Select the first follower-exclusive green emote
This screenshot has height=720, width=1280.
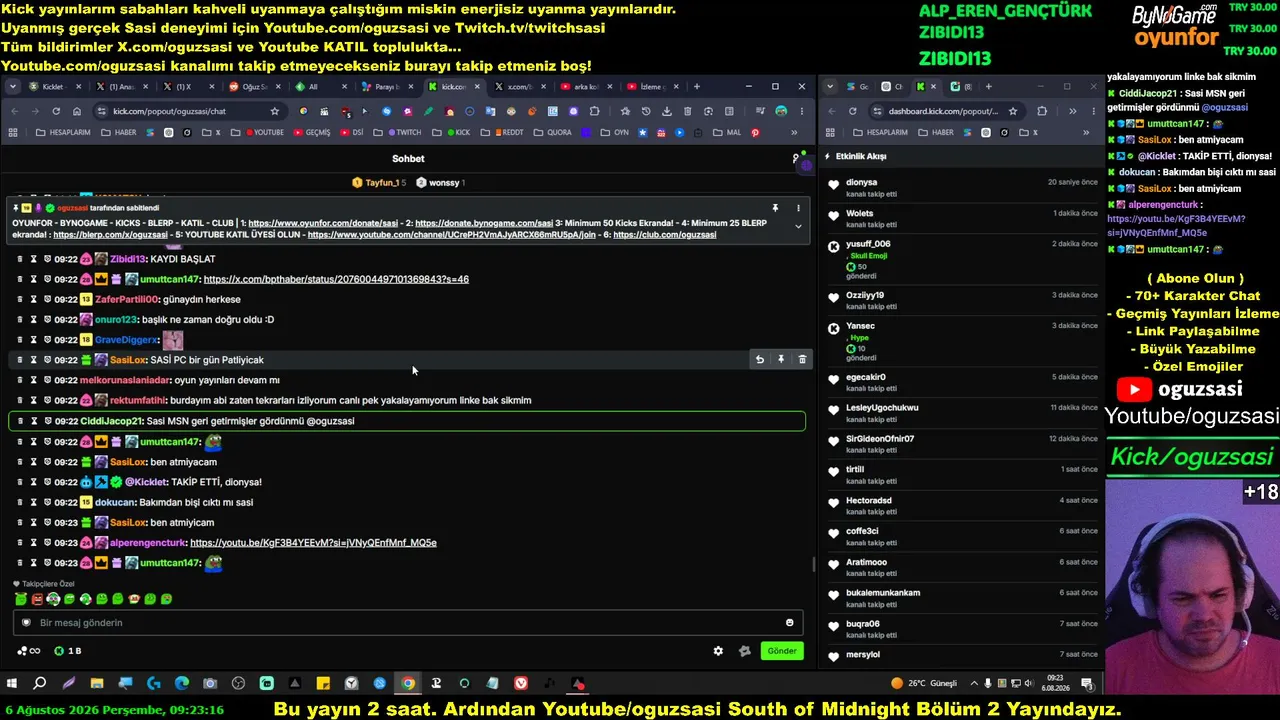[21, 599]
